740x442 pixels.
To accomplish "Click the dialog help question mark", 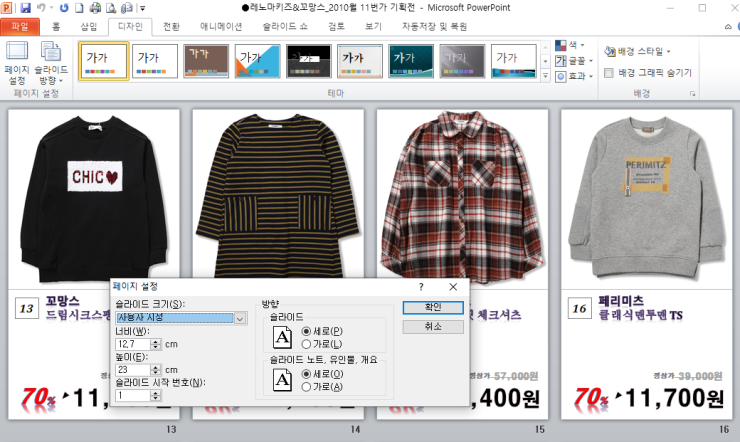I will tap(421, 287).
